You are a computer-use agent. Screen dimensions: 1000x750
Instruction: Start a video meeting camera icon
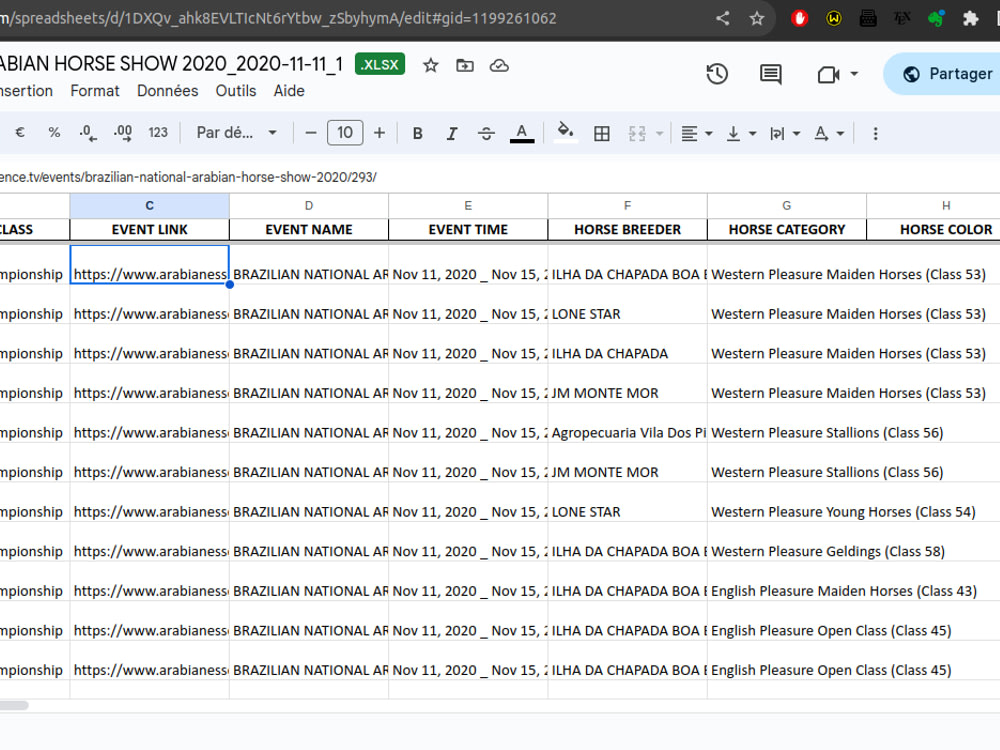(828, 75)
